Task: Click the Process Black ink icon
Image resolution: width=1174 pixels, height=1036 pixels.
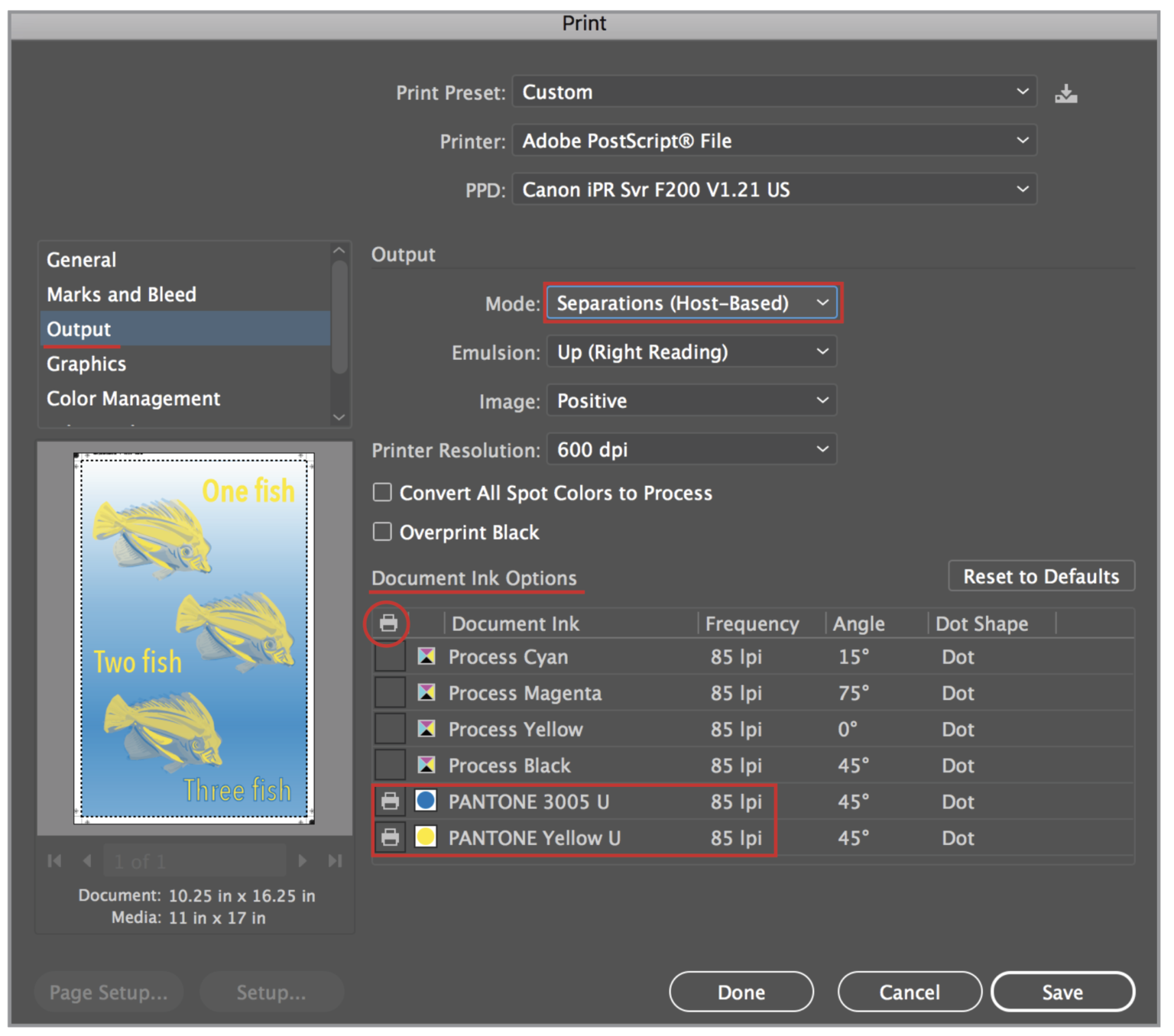Action: coord(426,765)
